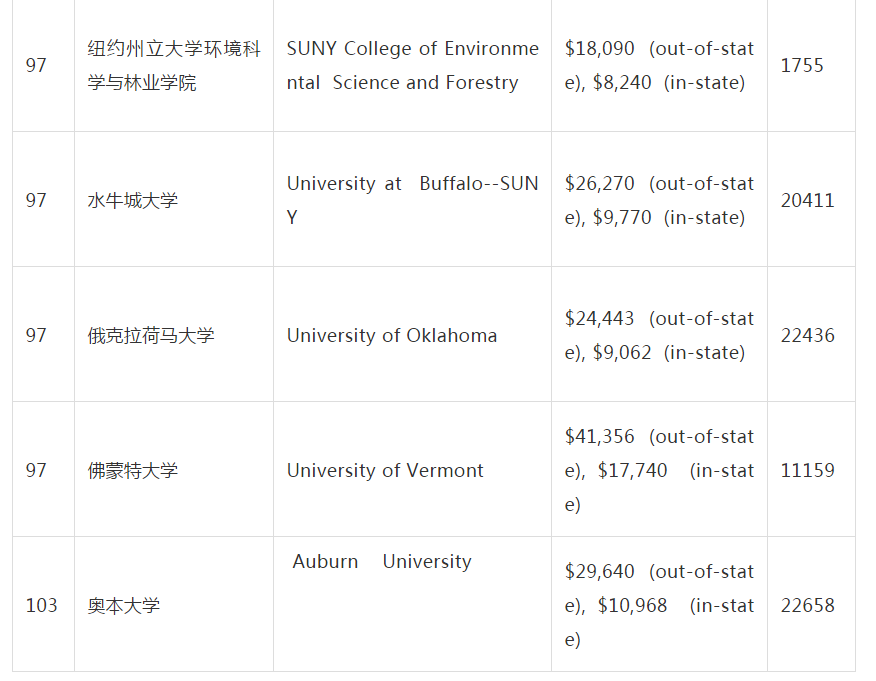This screenshot has width=876, height=681.
Task: Click University of Vermont name
Action: tap(385, 471)
